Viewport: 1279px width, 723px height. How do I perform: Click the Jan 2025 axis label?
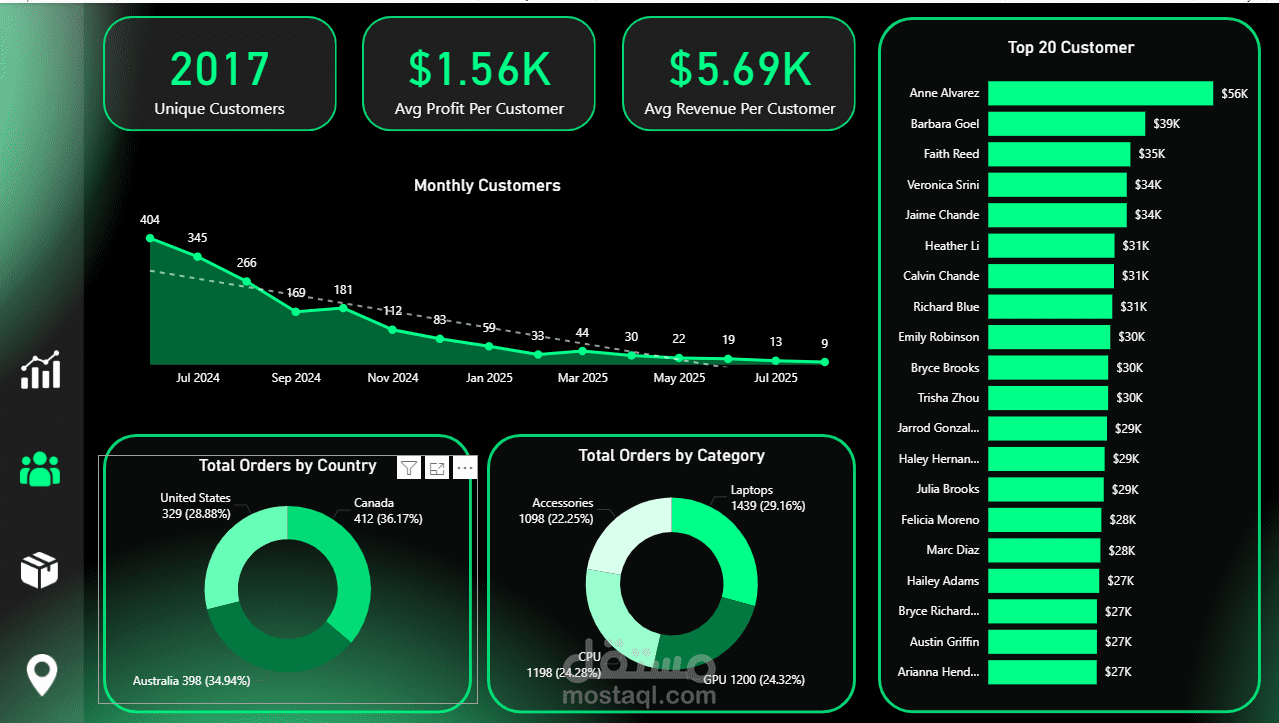coord(489,378)
